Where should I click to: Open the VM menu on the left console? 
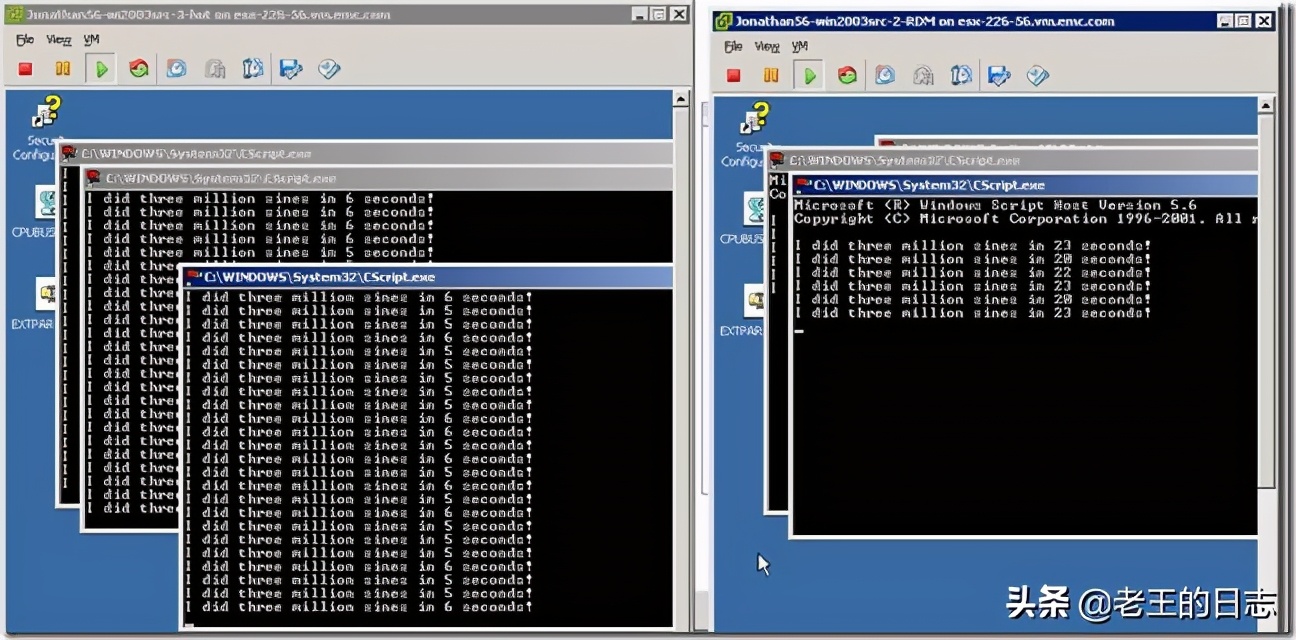[x=91, y=39]
